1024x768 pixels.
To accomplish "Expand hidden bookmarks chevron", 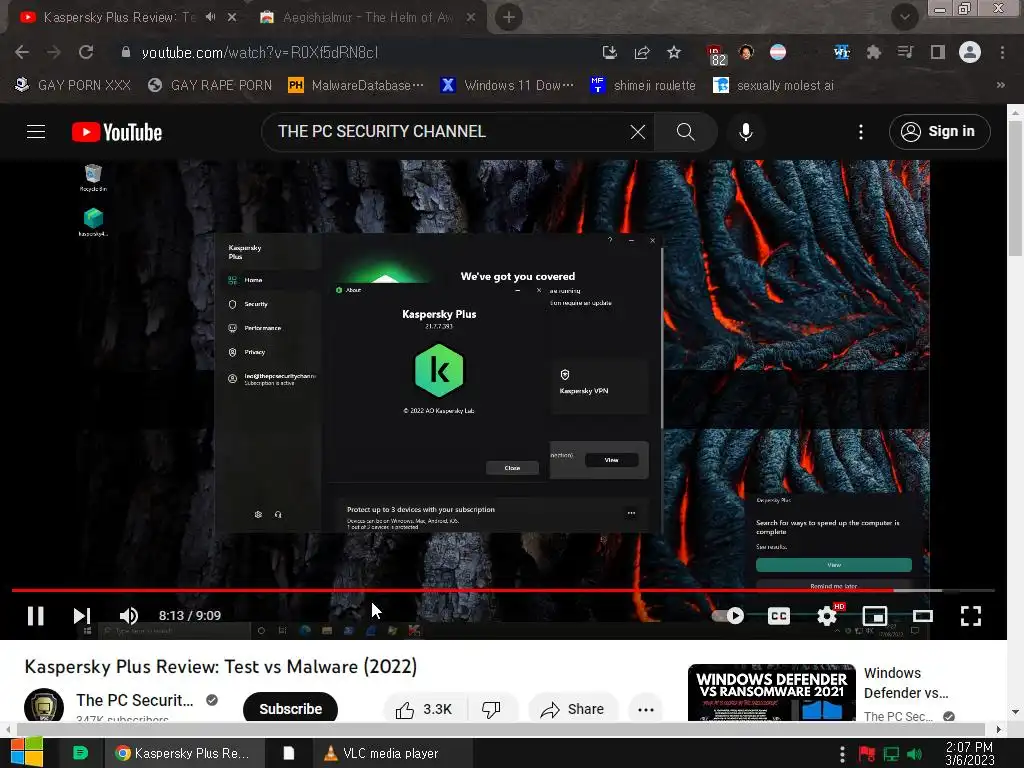I will (x=1000, y=85).
